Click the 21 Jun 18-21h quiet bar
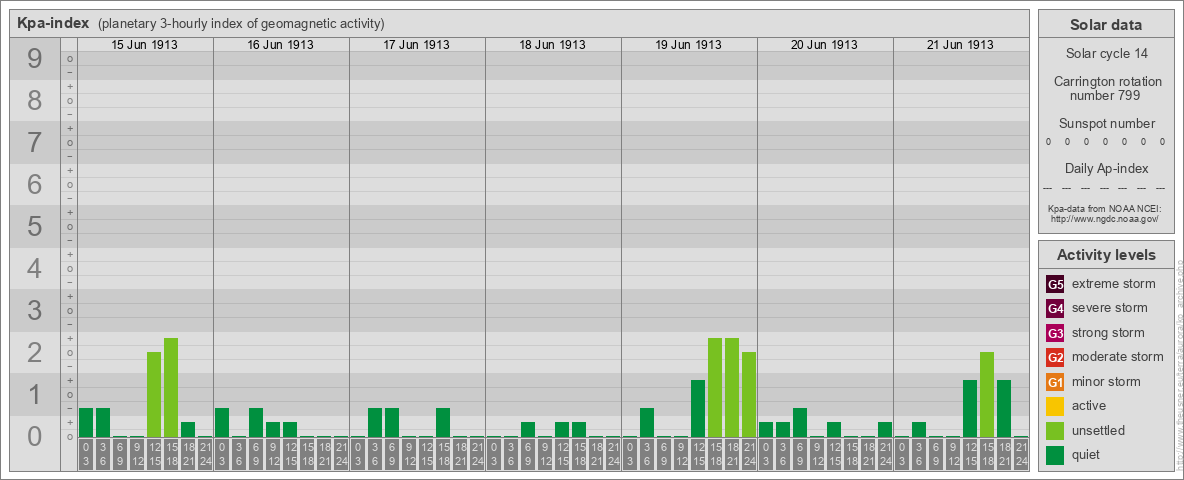 pyautogui.click(x=1004, y=408)
